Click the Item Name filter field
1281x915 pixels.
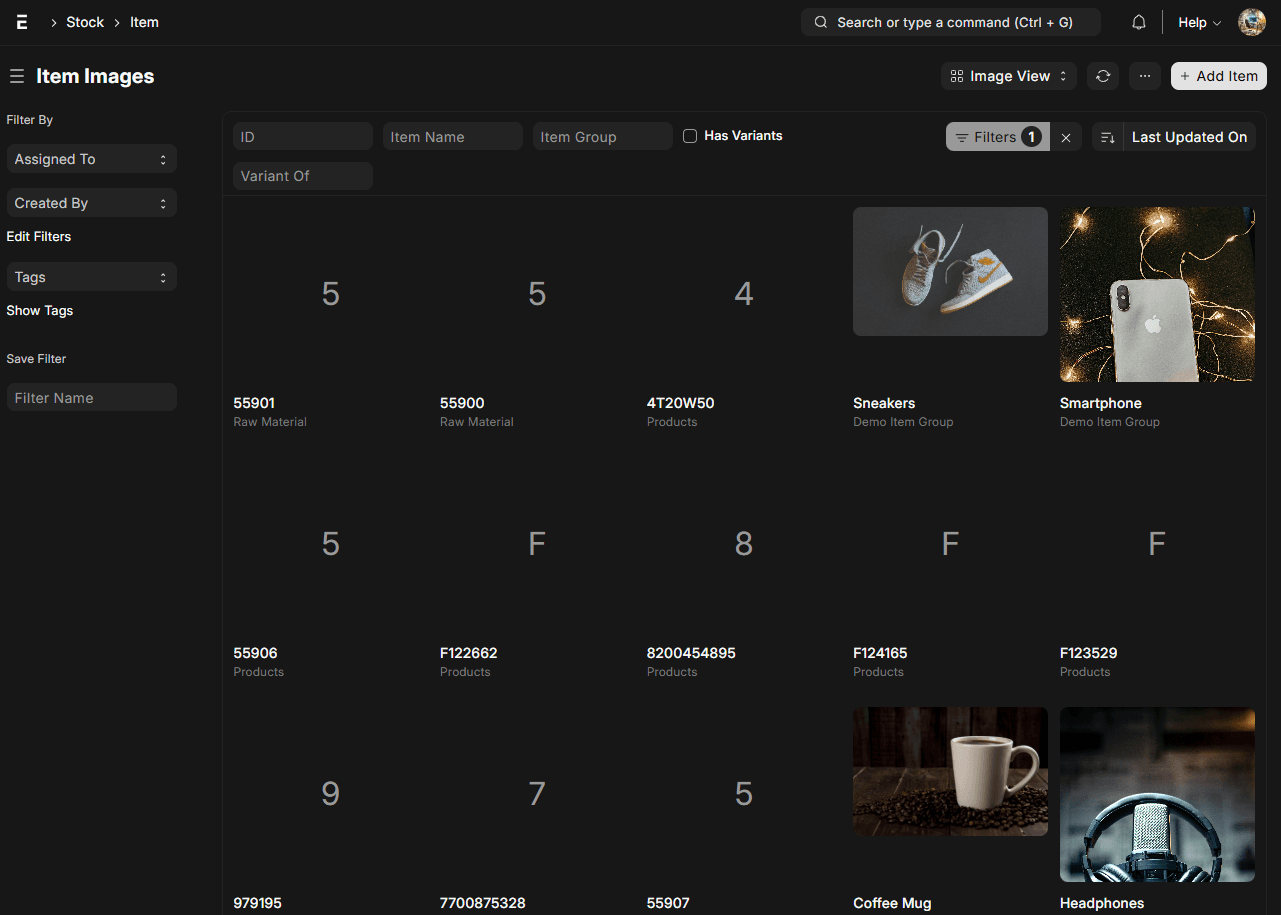pyautogui.click(x=453, y=137)
